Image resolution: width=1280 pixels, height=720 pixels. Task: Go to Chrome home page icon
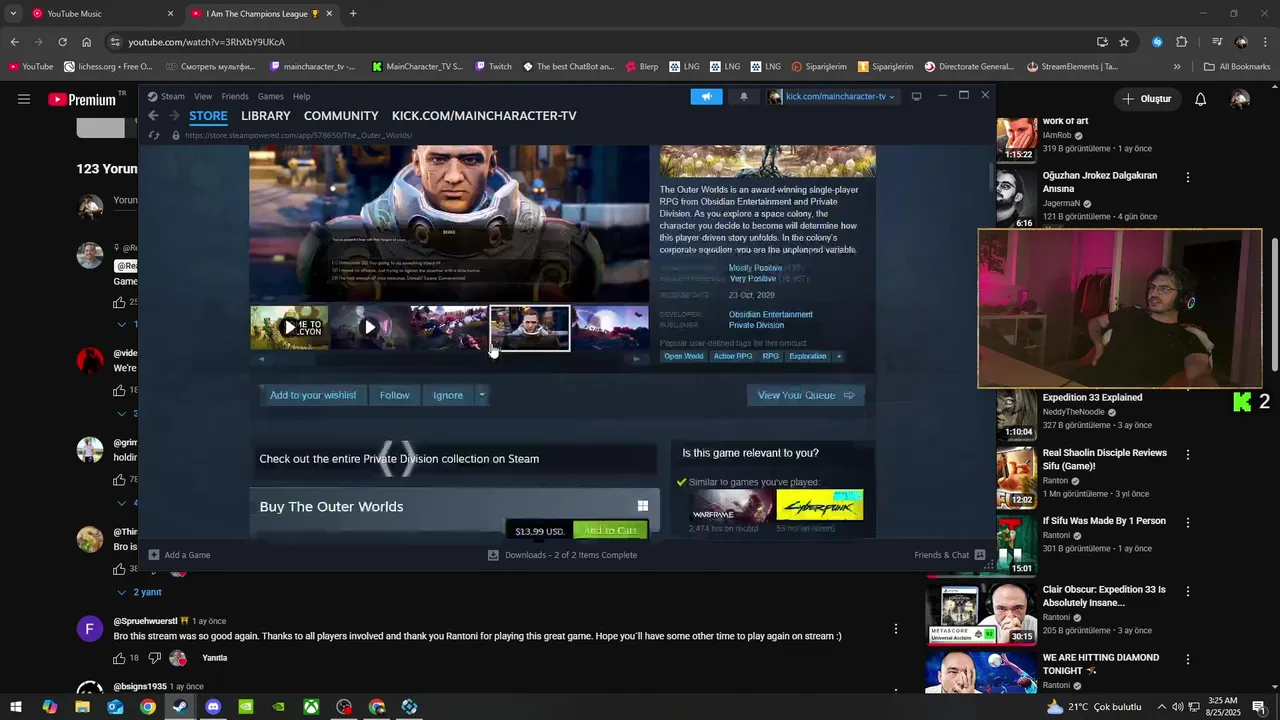coord(87,42)
